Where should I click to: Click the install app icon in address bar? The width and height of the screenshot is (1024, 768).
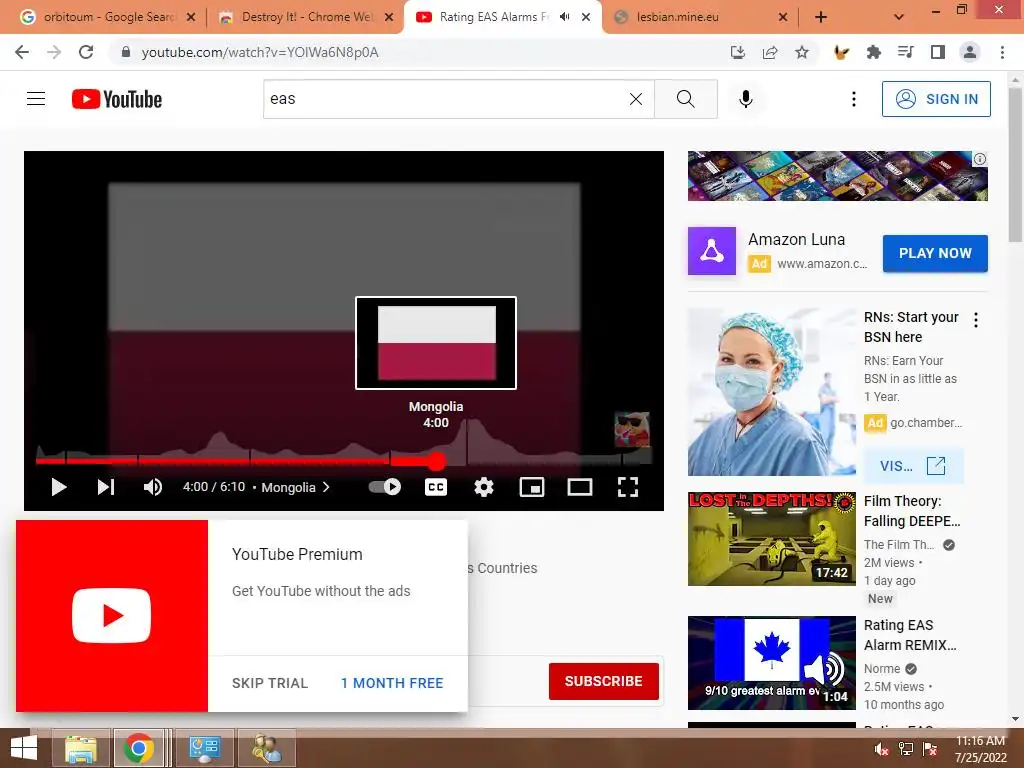click(738, 52)
